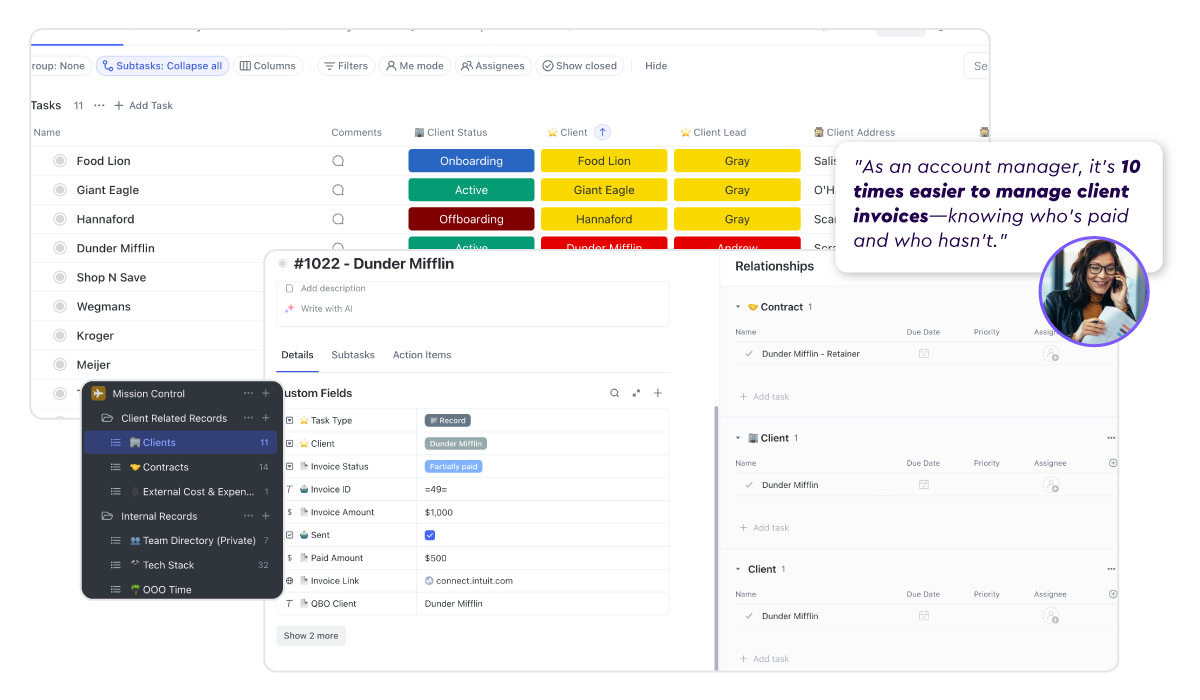Screen dimensions: 1200x700
Task: Open comments for Food Lion task
Action: coord(338,161)
